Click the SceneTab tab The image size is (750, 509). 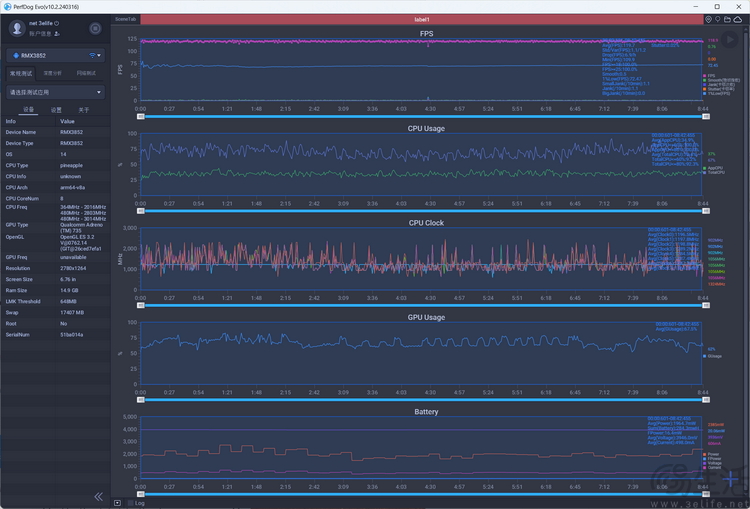tap(125, 19)
